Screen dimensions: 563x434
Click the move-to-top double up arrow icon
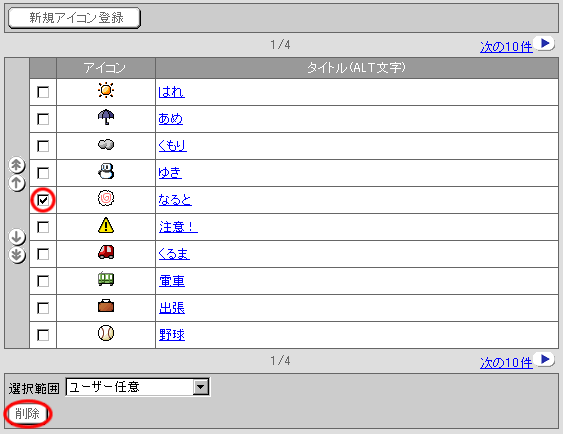(17, 165)
